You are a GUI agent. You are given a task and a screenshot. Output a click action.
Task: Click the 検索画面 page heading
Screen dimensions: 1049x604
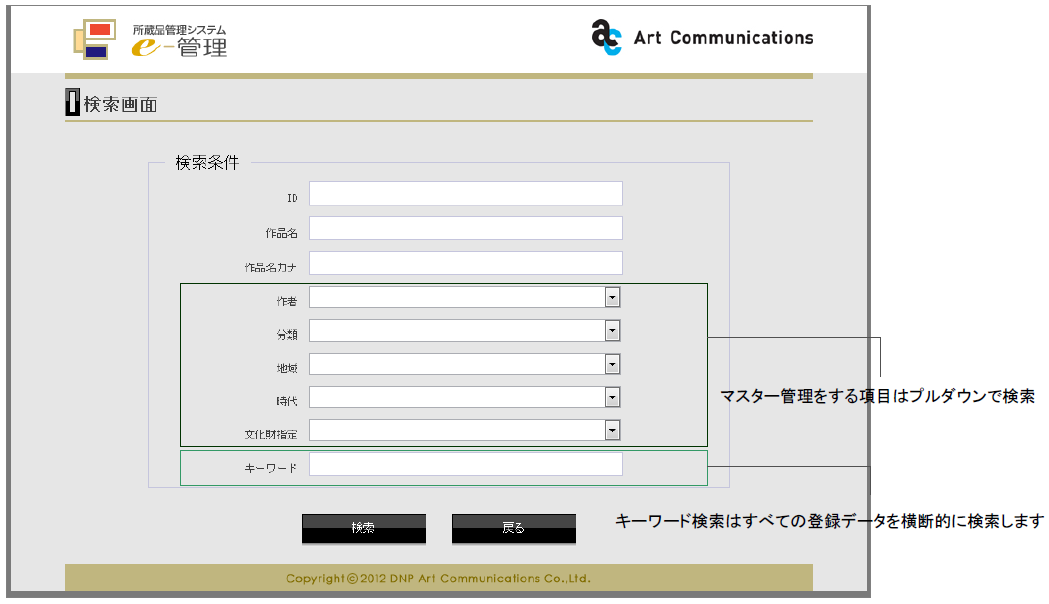(x=120, y=104)
